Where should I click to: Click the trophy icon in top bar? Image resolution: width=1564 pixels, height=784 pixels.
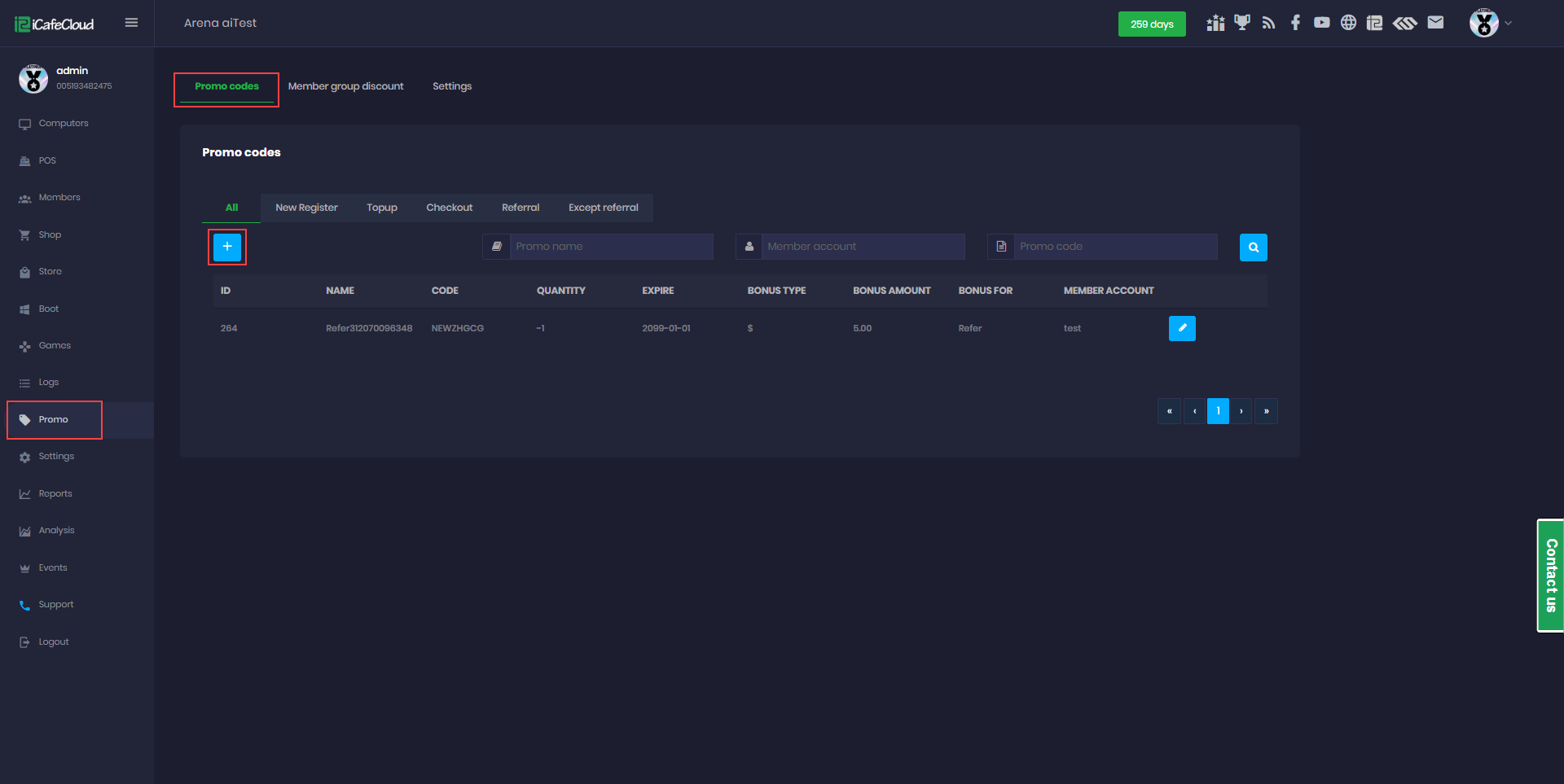tap(1241, 23)
